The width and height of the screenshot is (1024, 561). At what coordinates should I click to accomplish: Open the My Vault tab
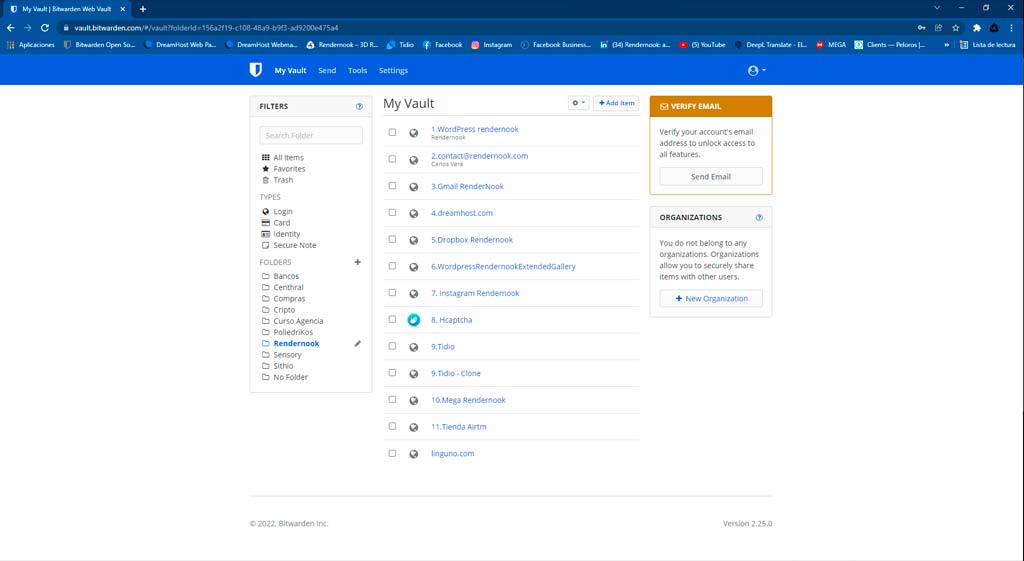click(x=290, y=71)
